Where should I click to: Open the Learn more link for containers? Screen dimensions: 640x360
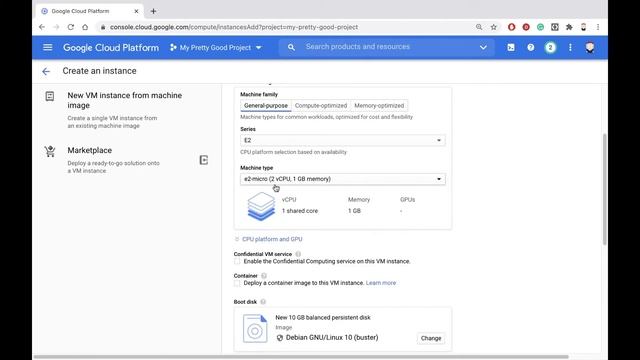pos(381,283)
